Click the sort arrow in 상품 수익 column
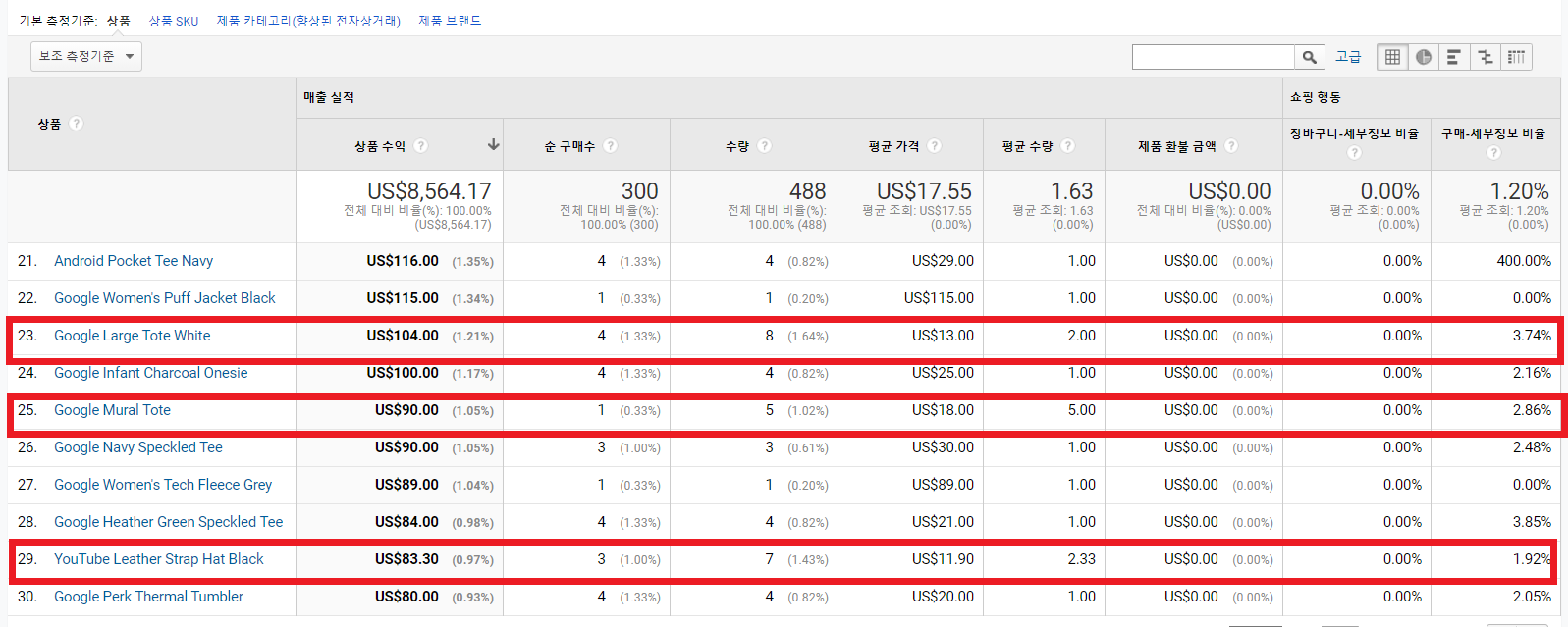 493,145
